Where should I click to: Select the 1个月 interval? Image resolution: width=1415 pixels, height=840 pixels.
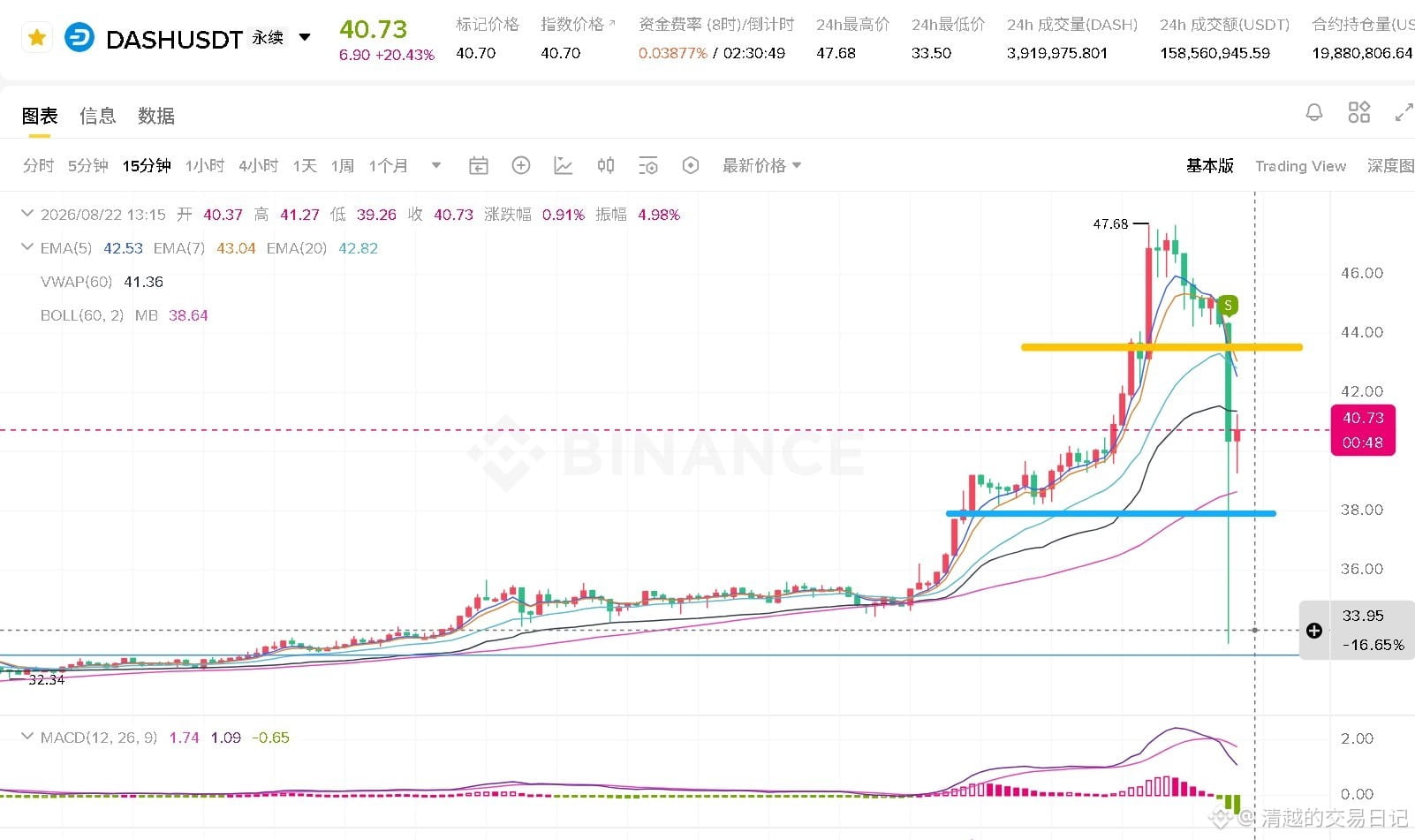389,165
